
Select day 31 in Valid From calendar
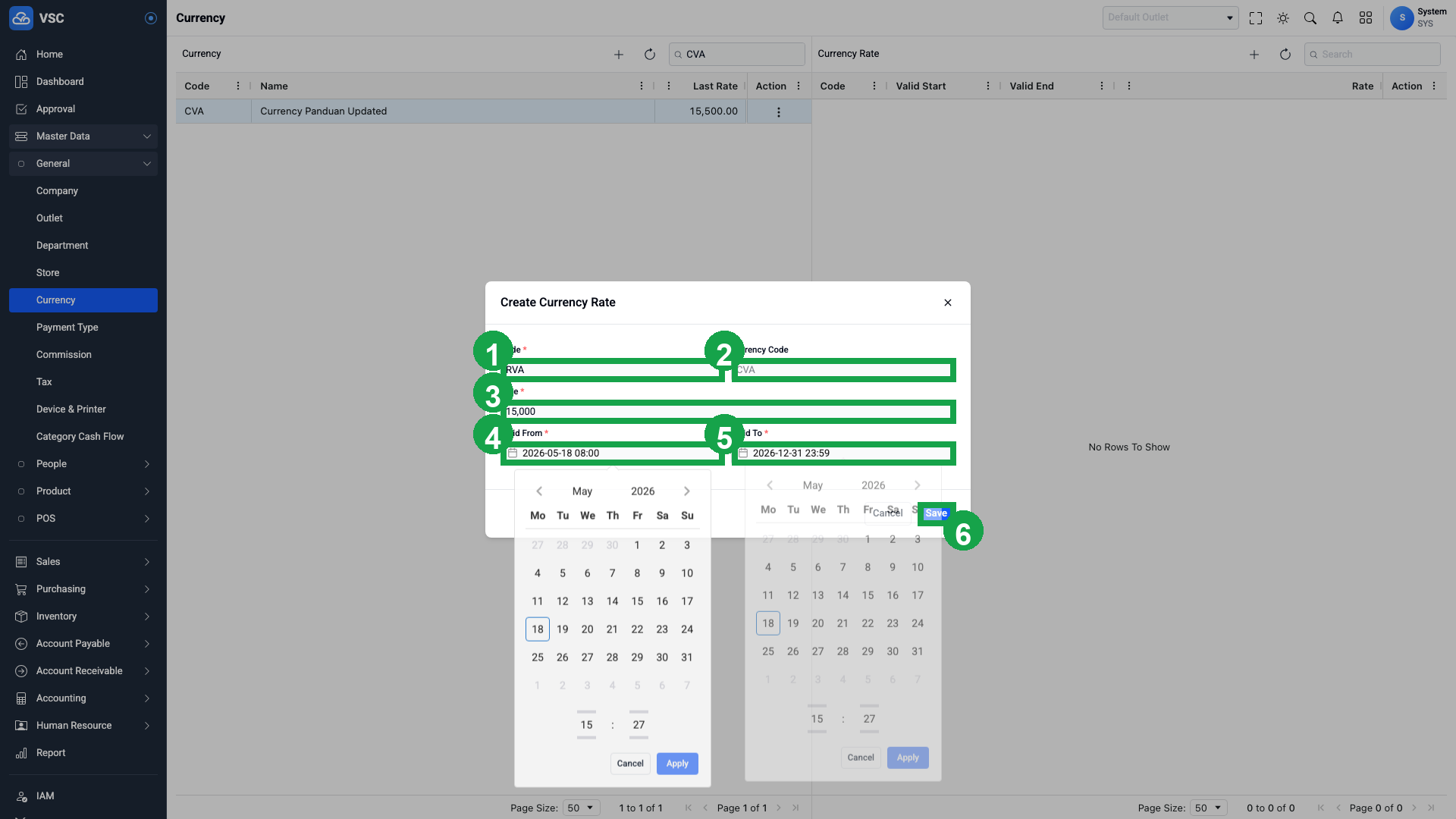pos(687,657)
